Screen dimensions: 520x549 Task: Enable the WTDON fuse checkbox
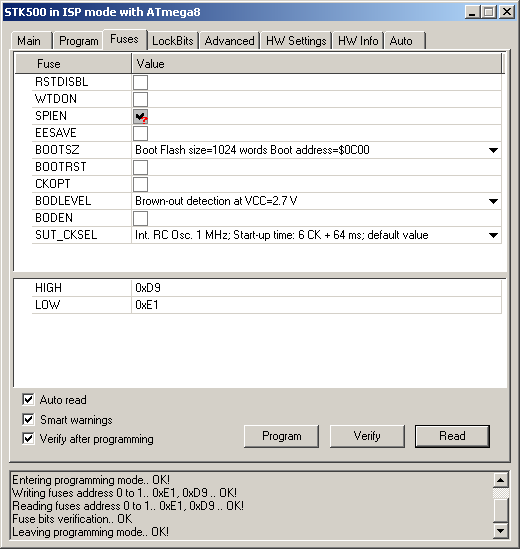(x=140, y=99)
